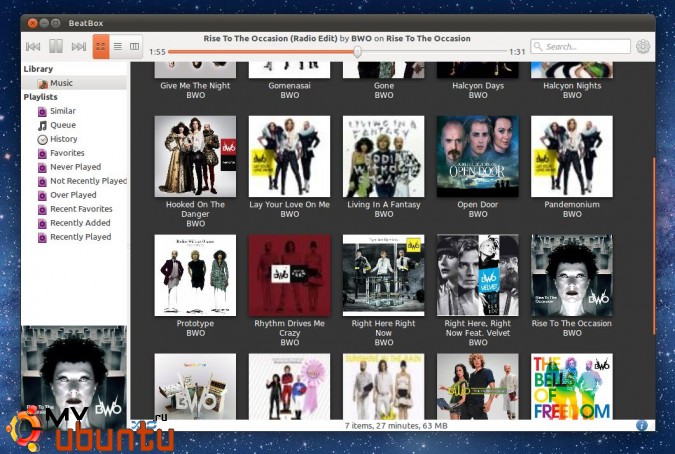Screen dimensions: 675x454
Task: Open the Similar playlist
Action: click(62, 111)
